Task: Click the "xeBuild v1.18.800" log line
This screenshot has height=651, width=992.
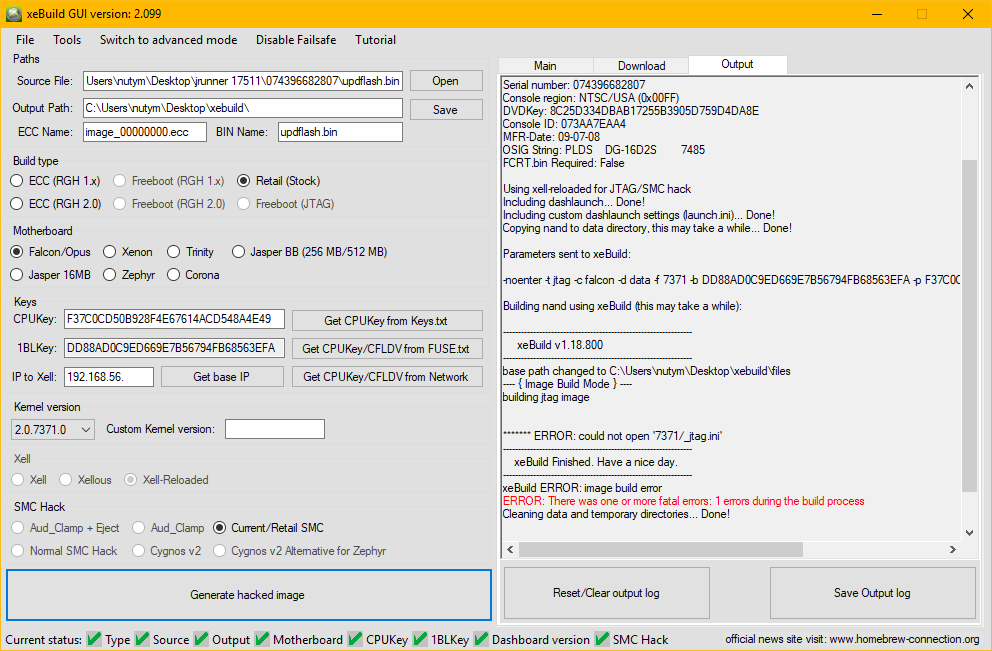Action: (x=560, y=345)
